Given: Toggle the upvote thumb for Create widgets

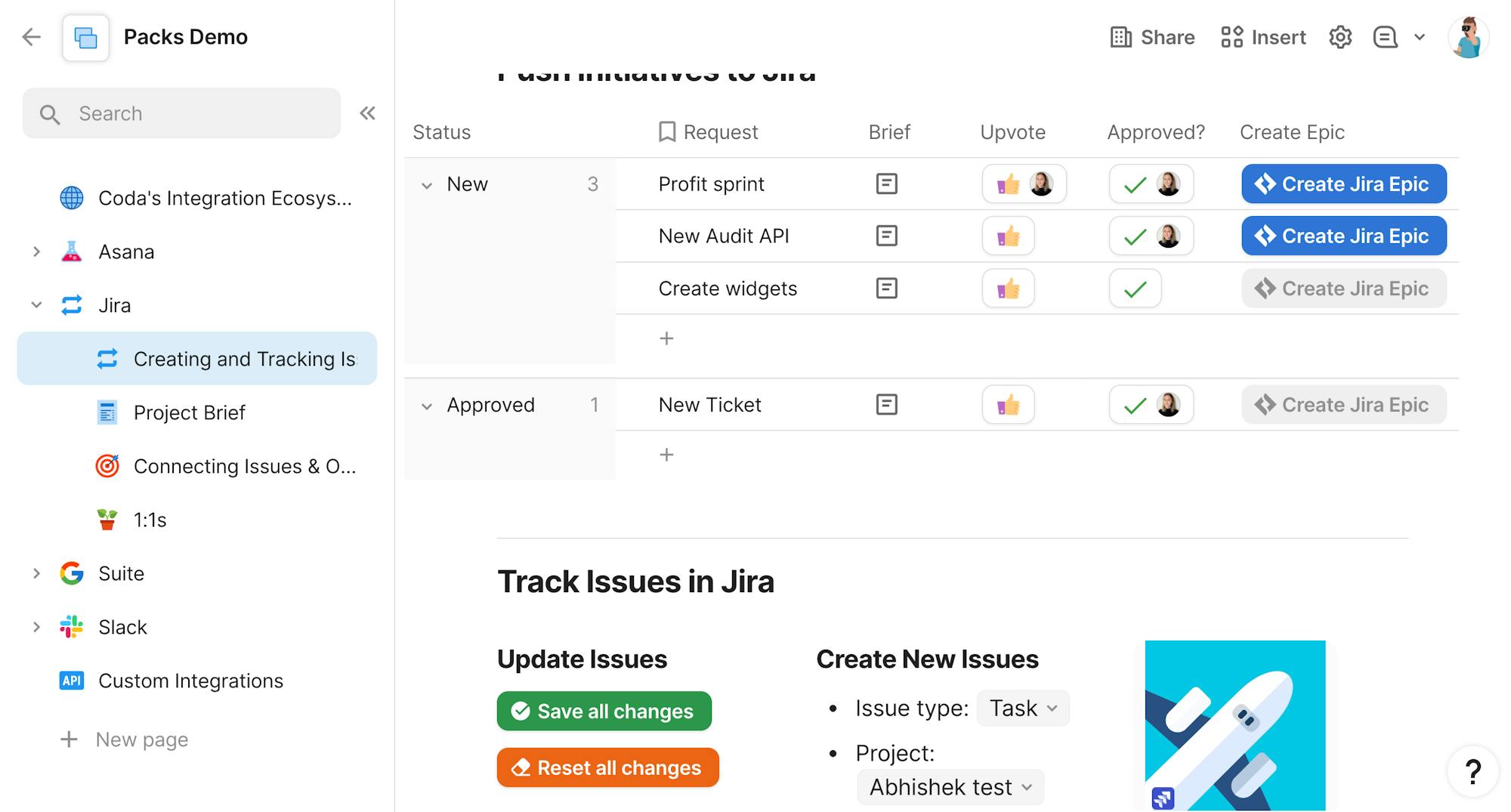Looking at the screenshot, I should (x=1008, y=289).
